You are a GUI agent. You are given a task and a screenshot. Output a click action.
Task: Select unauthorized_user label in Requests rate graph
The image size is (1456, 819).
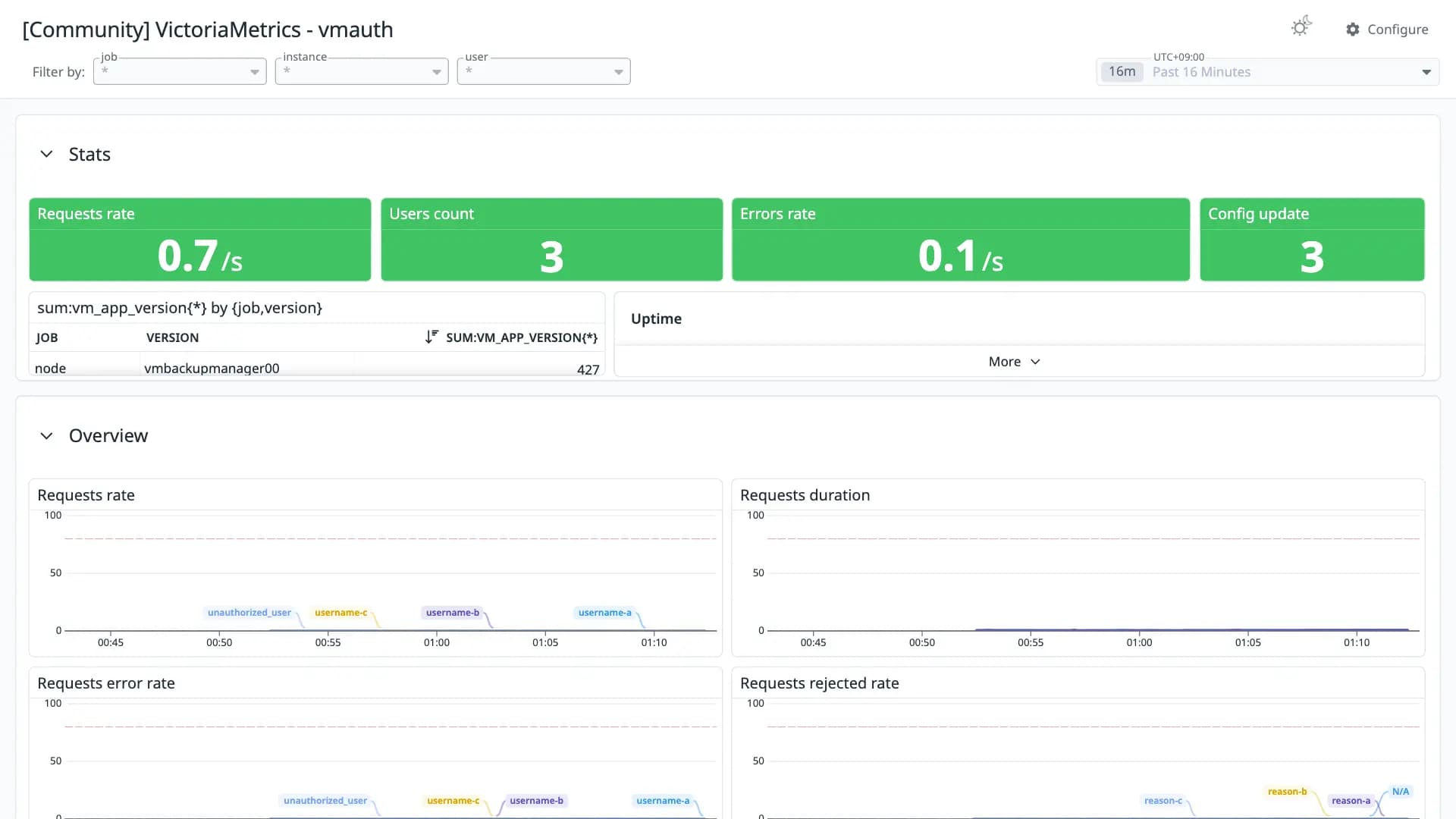[x=249, y=613]
